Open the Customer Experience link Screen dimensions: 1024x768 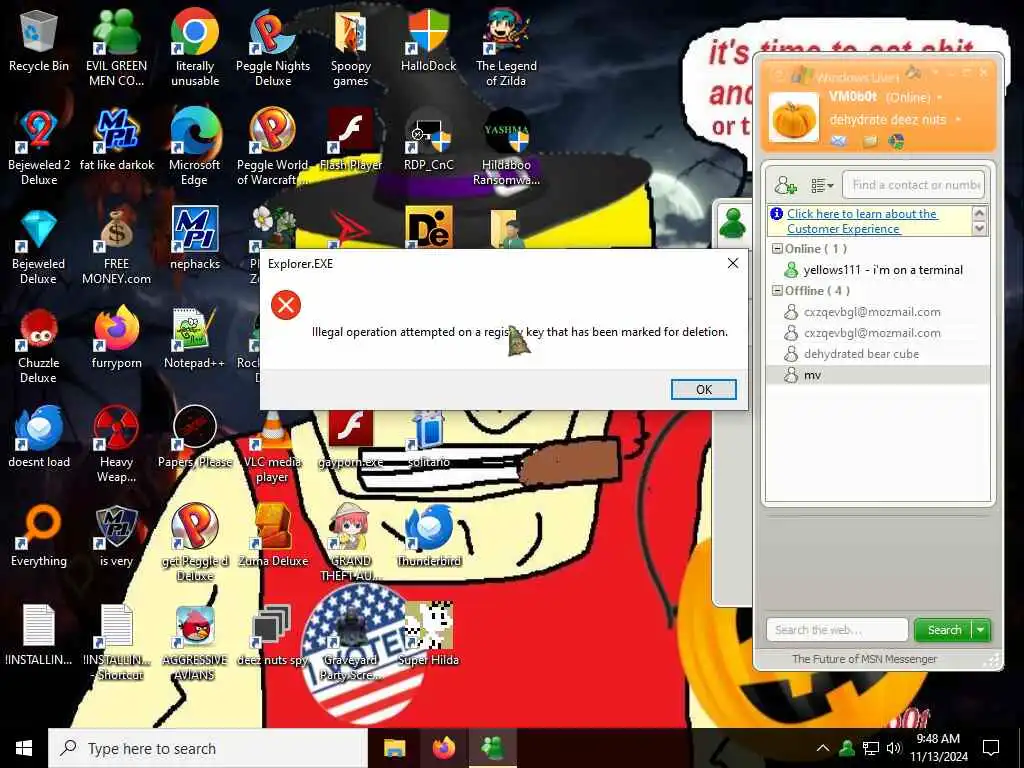point(862,221)
